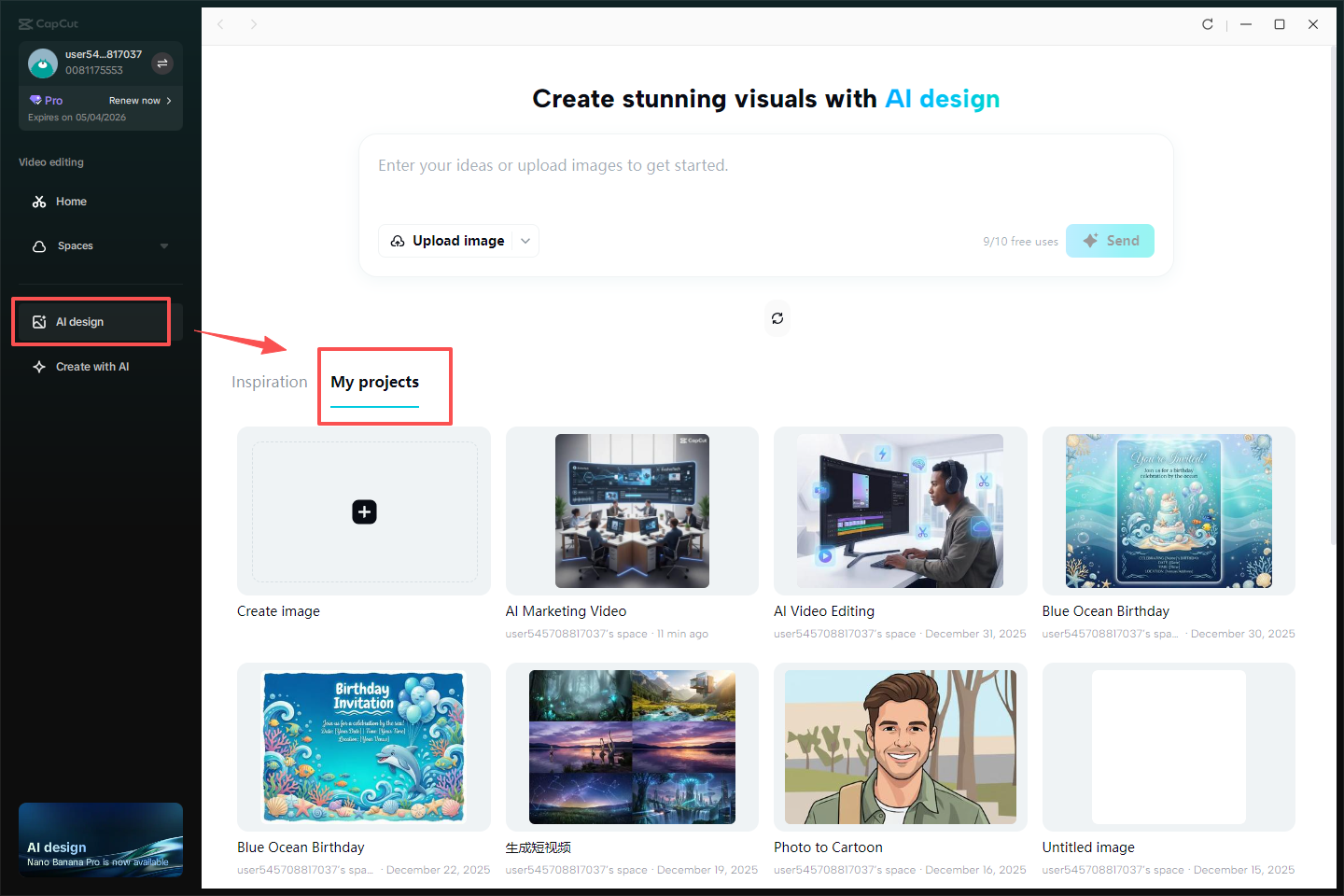The width and height of the screenshot is (1344, 896).
Task: Expand Renew now with its chevron
Action: coord(171,100)
